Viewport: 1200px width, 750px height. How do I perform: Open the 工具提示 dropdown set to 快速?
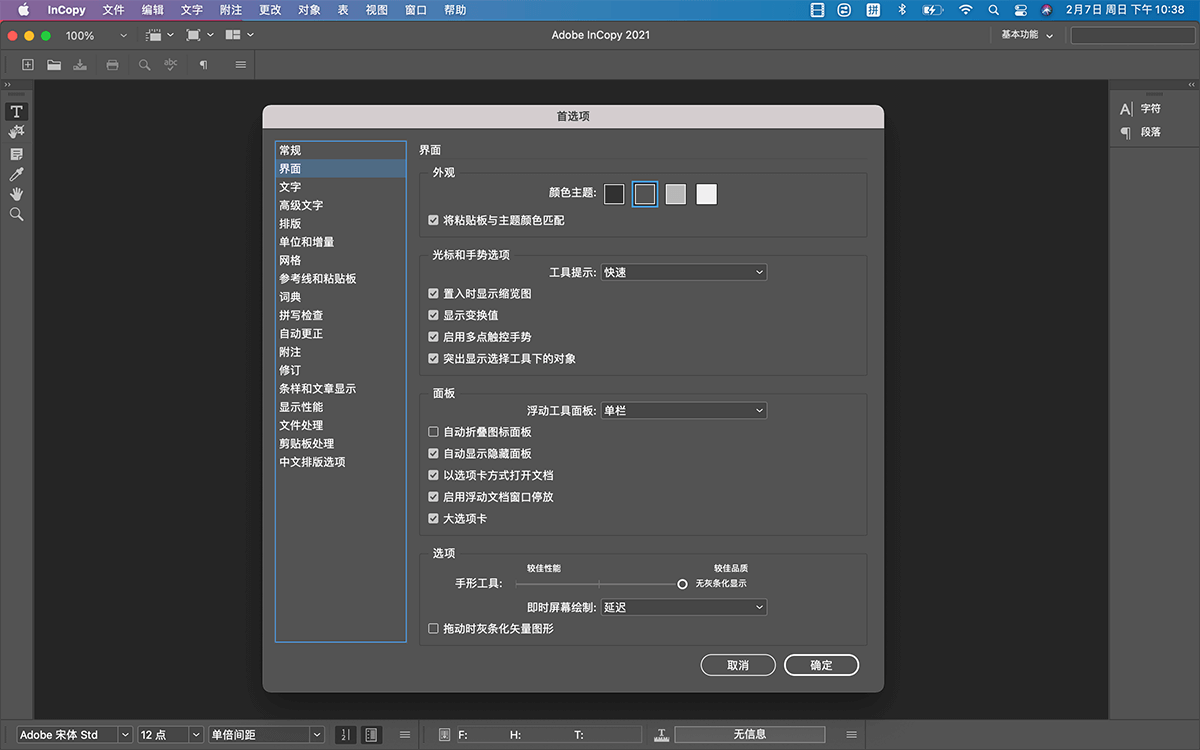click(x=683, y=271)
